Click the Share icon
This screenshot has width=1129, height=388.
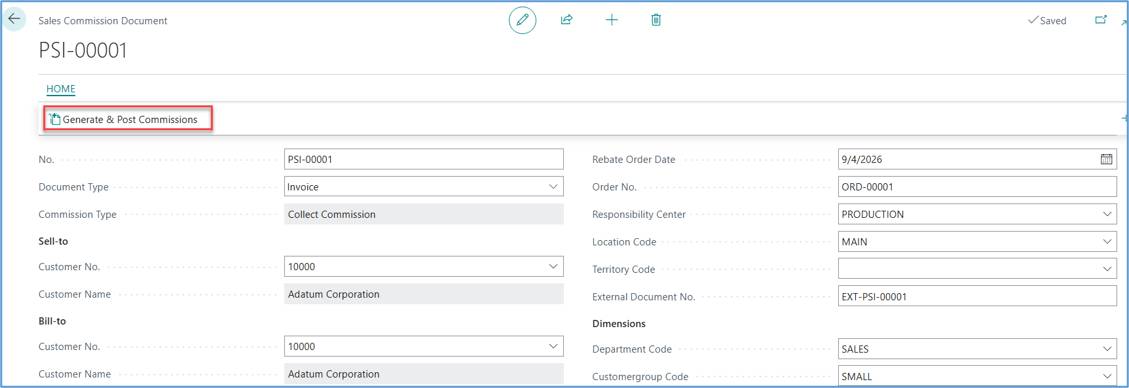tap(567, 20)
